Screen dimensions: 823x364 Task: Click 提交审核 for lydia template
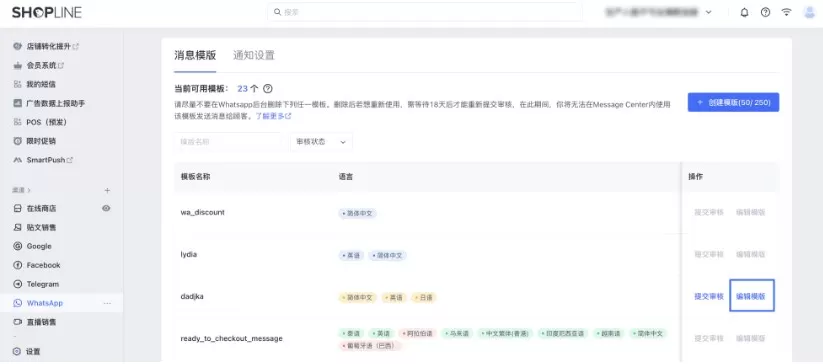[x=709, y=254]
